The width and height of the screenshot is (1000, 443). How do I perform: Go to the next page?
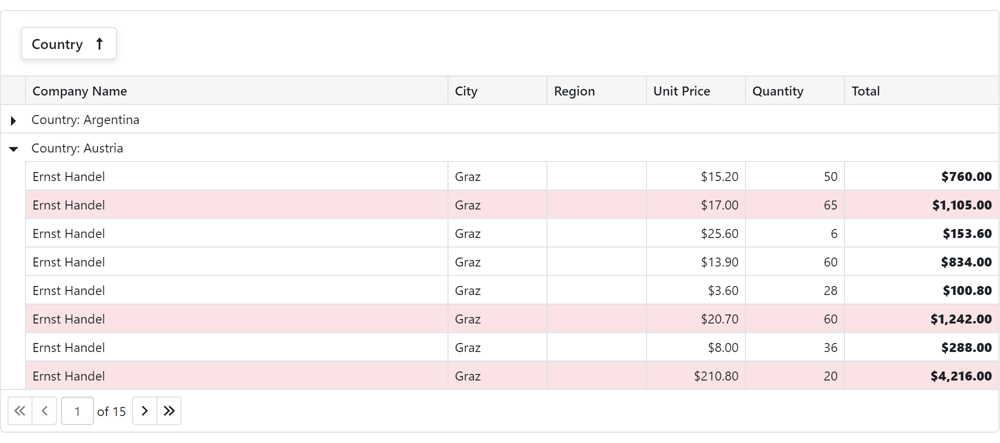coord(144,411)
